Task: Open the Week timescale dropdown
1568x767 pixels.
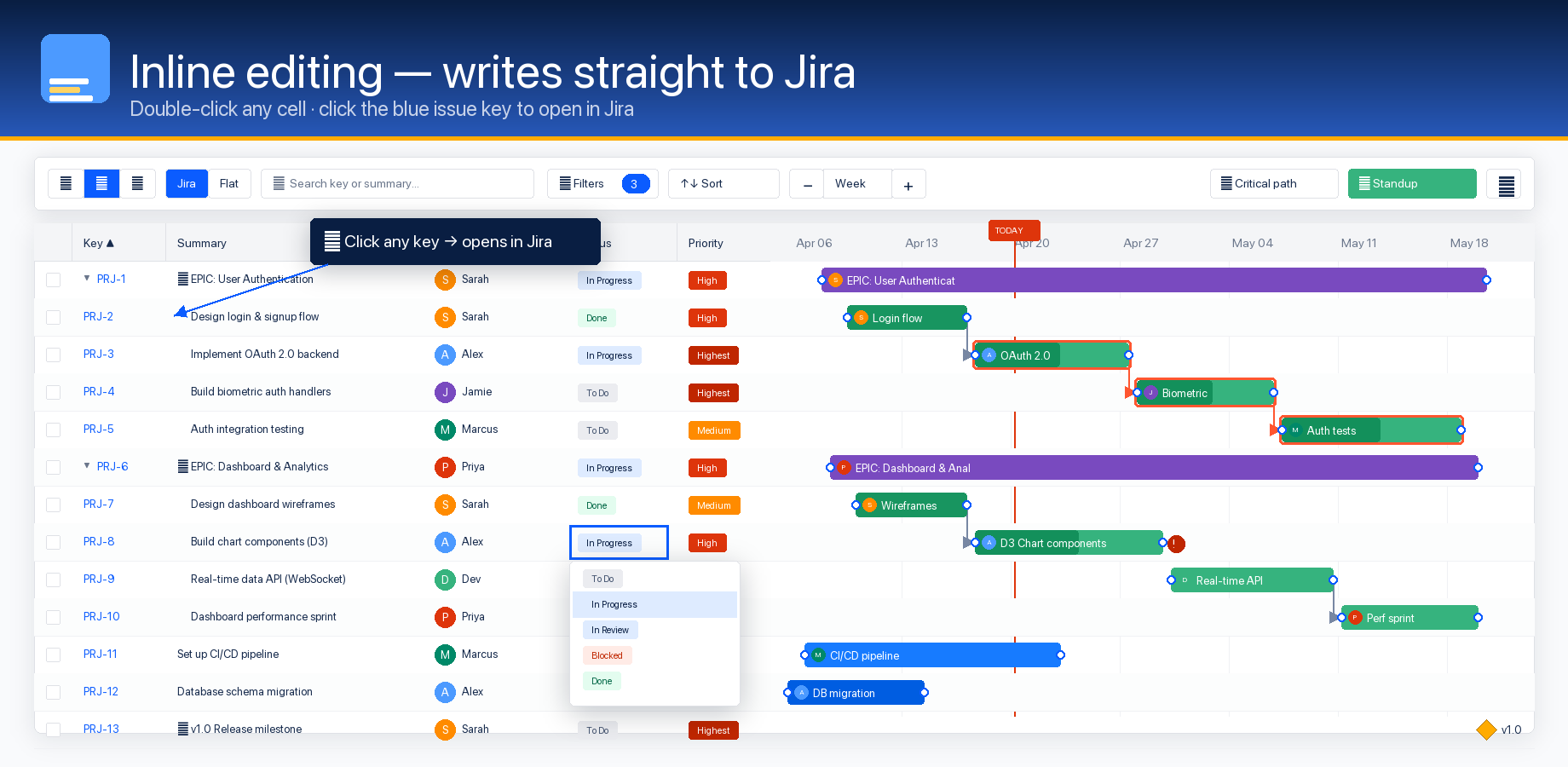Action: point(856,183)
